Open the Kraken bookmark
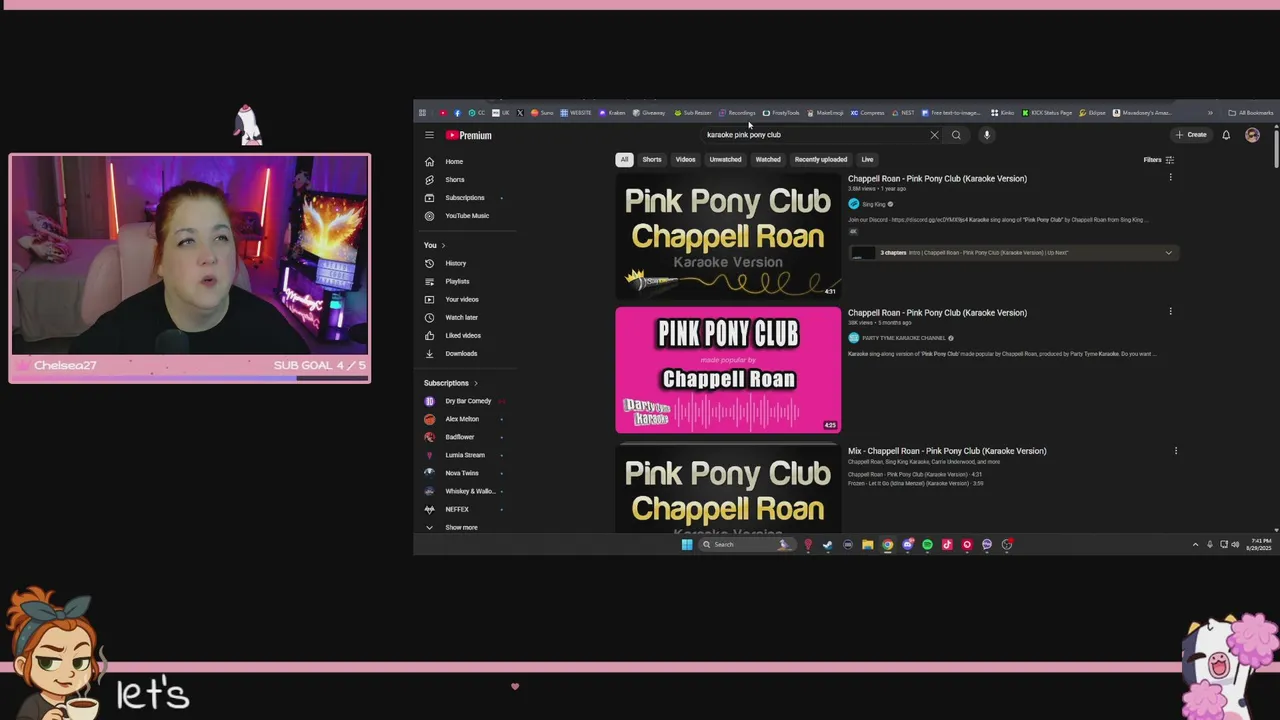The image size is (1280, 720). point(612,113)
